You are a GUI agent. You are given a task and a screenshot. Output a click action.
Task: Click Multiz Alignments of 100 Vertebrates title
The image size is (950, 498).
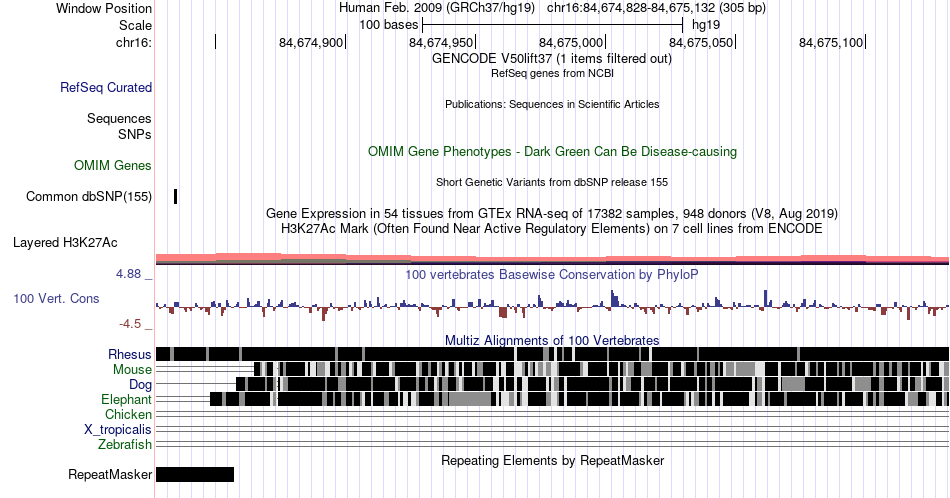coord(552,340)
